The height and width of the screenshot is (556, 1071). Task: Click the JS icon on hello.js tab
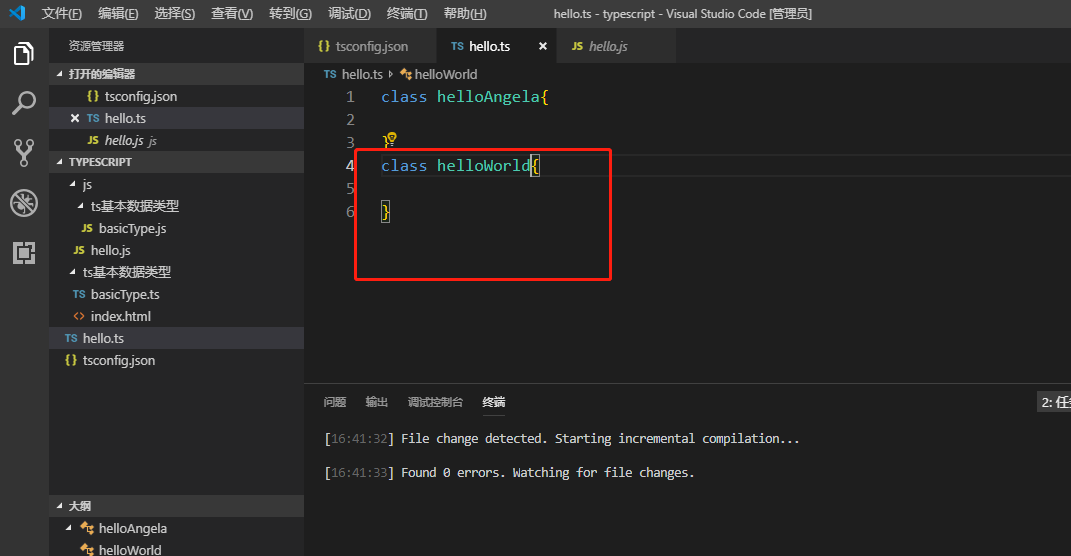pos(577,46)
